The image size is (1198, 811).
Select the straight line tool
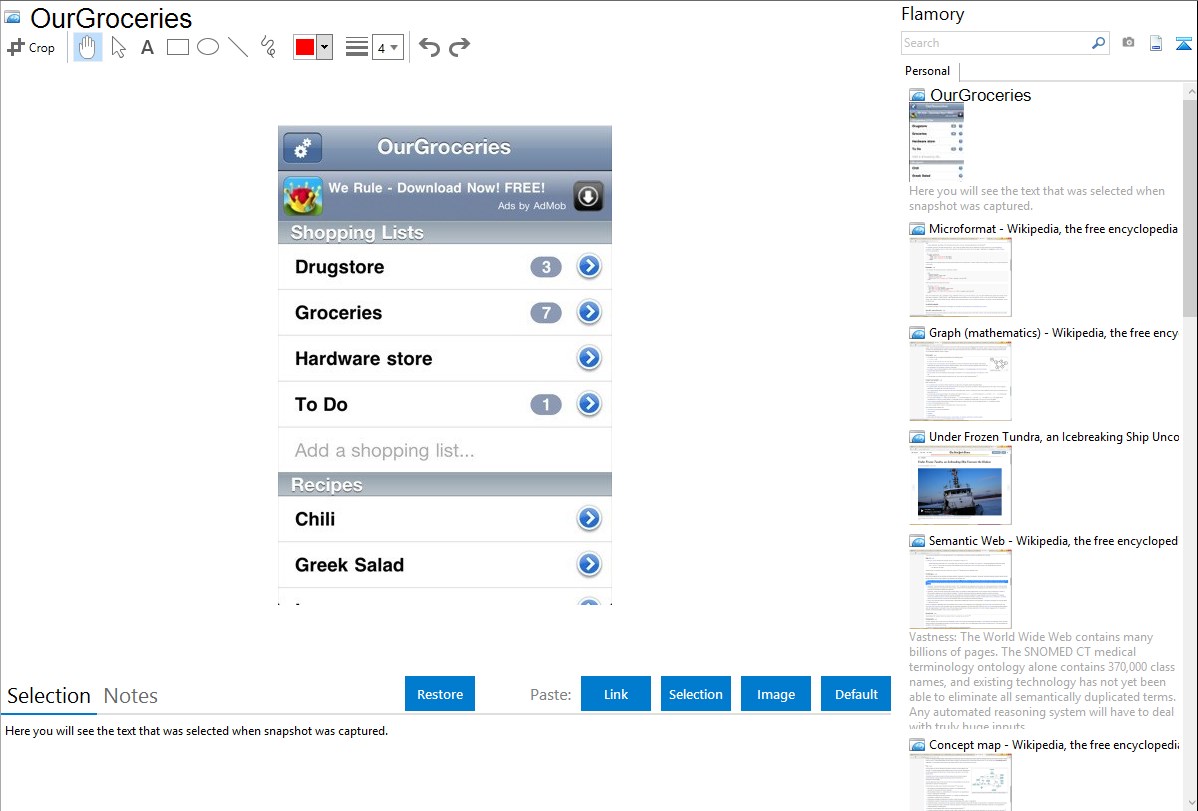(238, 47)
